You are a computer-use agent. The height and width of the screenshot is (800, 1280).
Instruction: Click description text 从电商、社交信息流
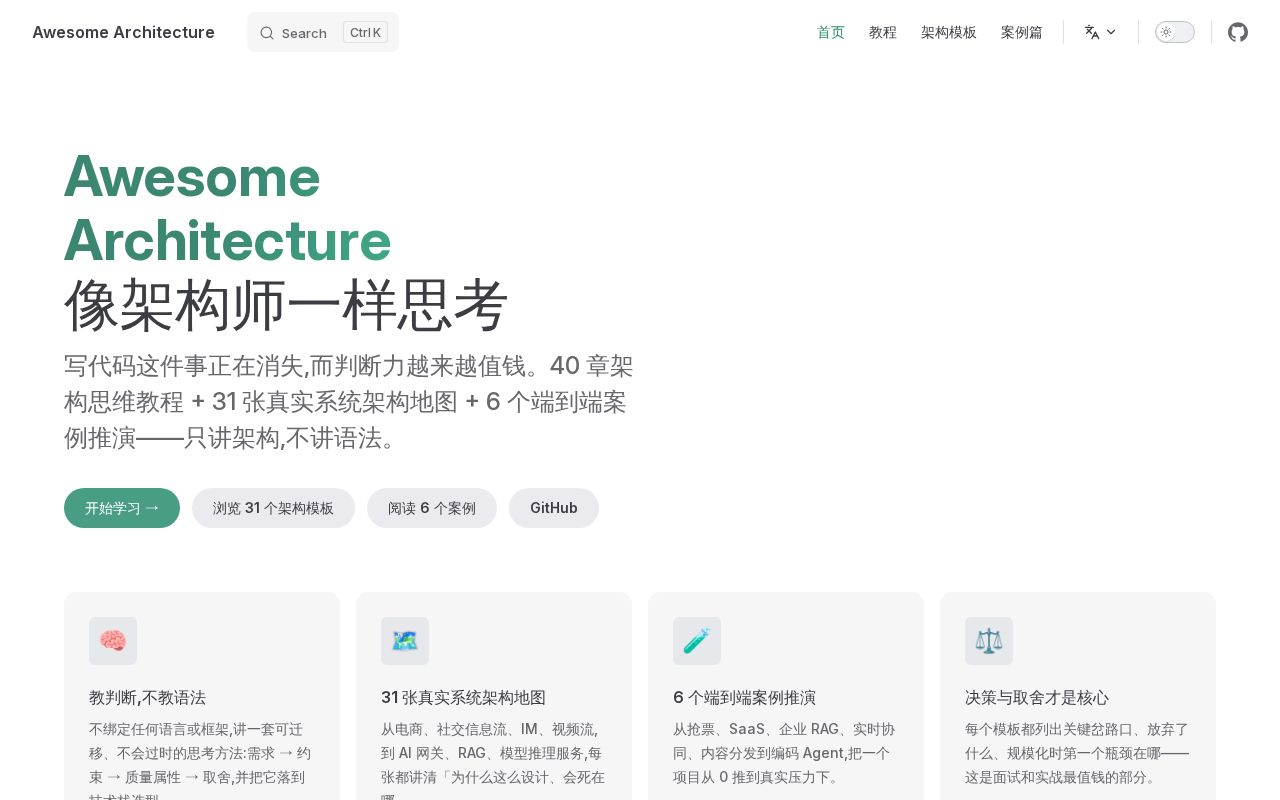coord(492,760)
